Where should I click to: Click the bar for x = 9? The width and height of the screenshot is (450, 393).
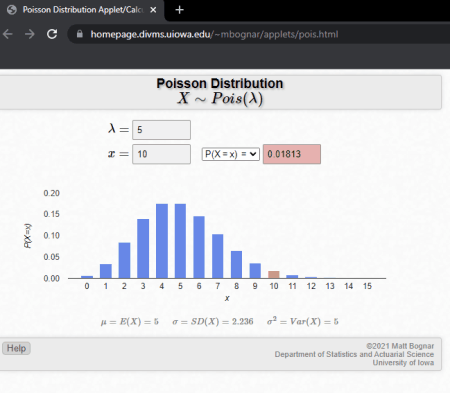point(255,271)
